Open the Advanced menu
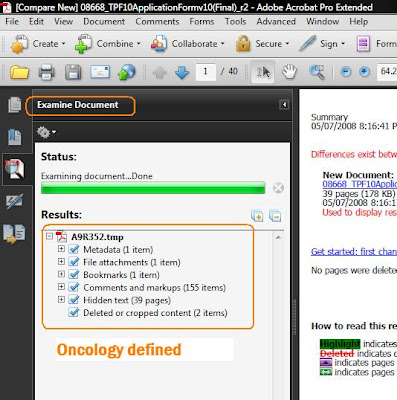Viewport: 397px width, 400px height. pos(276,22)
